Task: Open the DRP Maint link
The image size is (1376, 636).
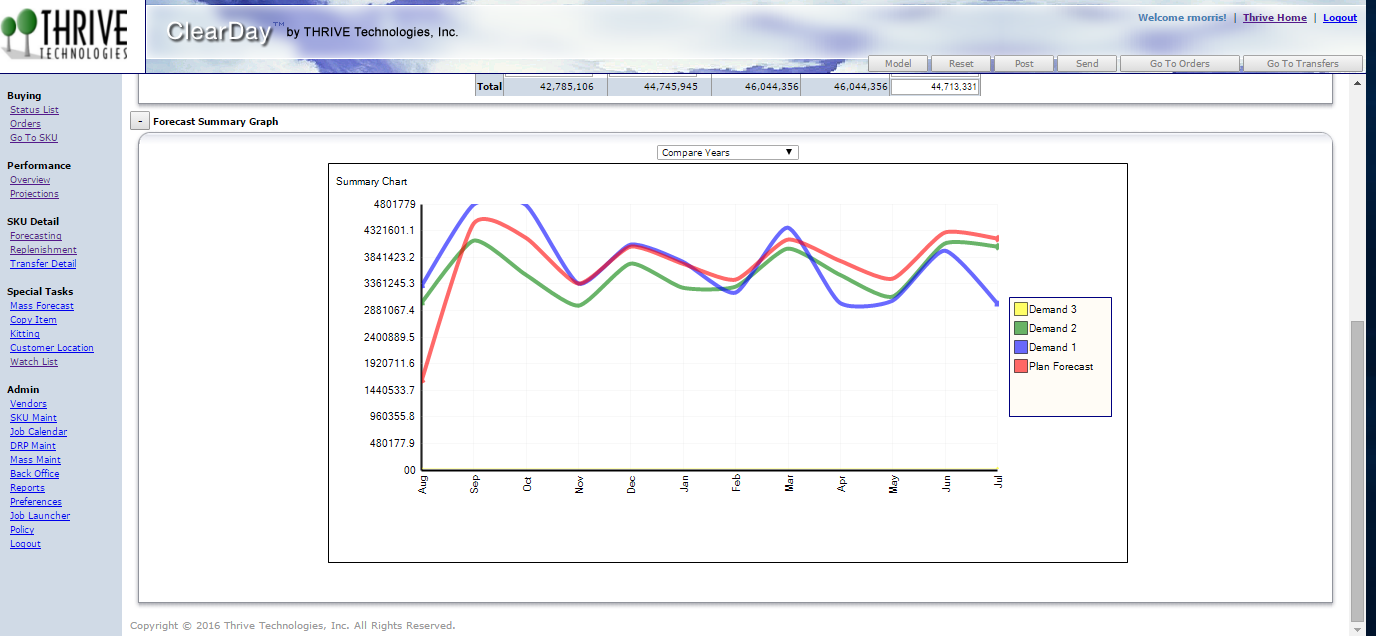Action: 33,446
